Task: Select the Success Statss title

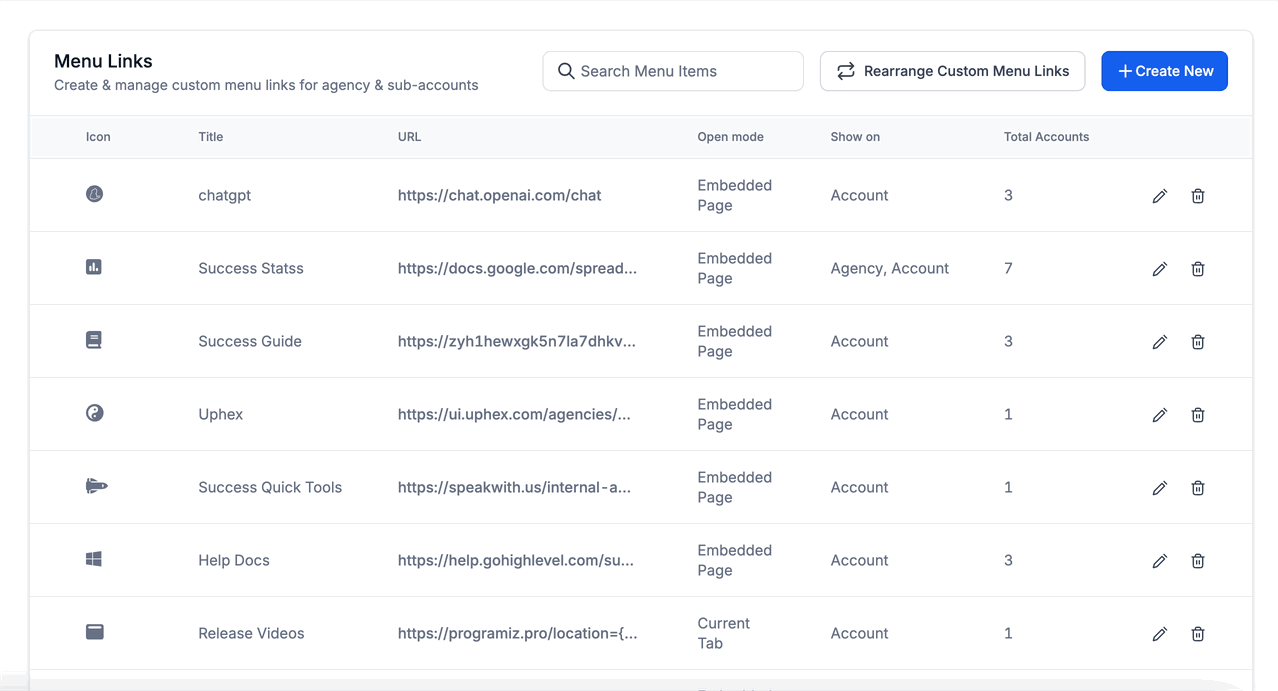Action: pyautogui.click(x=250, y=269)
